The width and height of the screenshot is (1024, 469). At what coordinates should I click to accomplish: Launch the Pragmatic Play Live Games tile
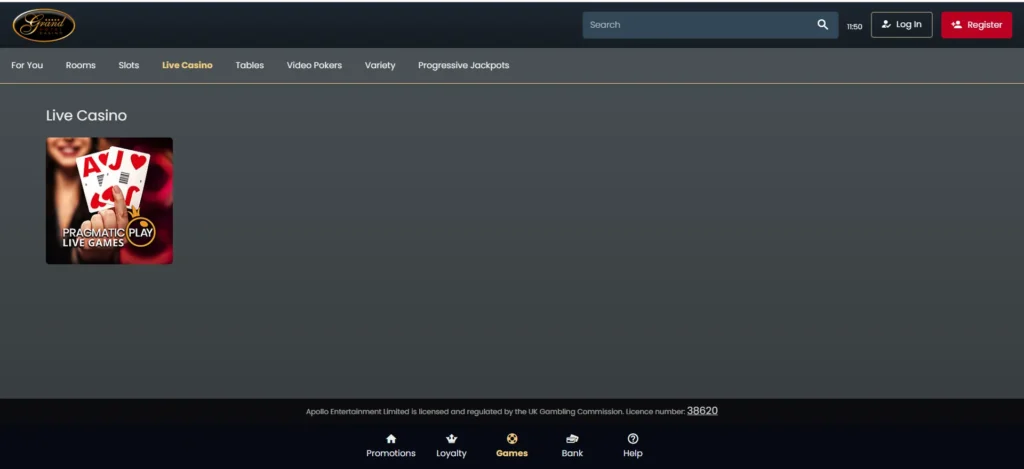coord(109,201)
